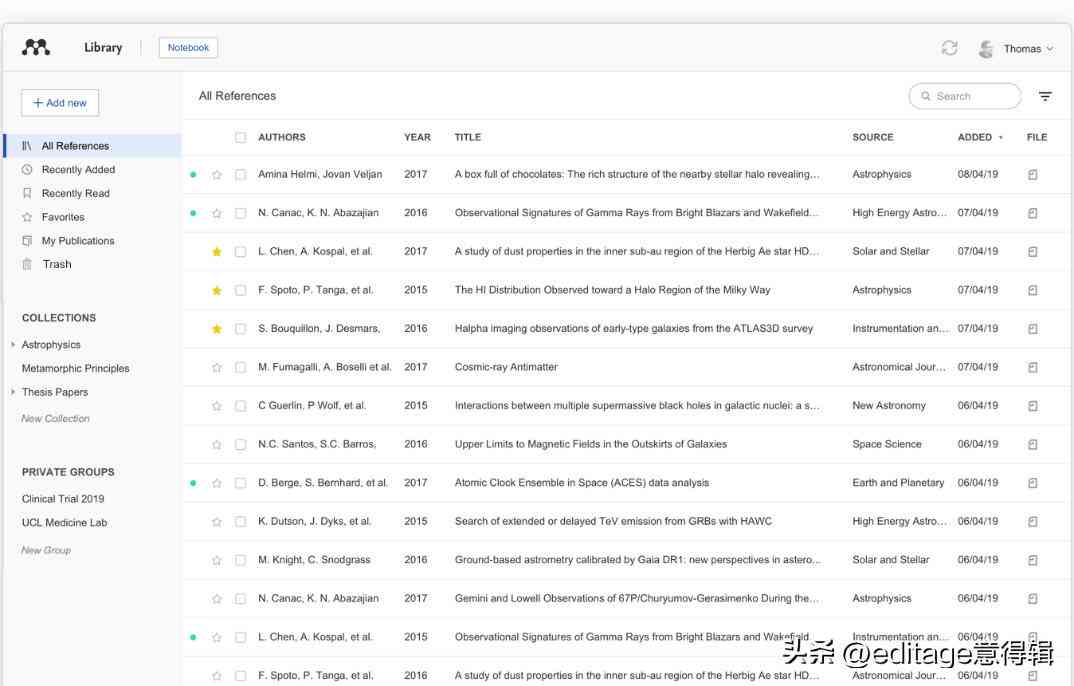Star the D. Berge reference
The height and width of the screenshot is (686, 1074).
[x=217, y=483]
